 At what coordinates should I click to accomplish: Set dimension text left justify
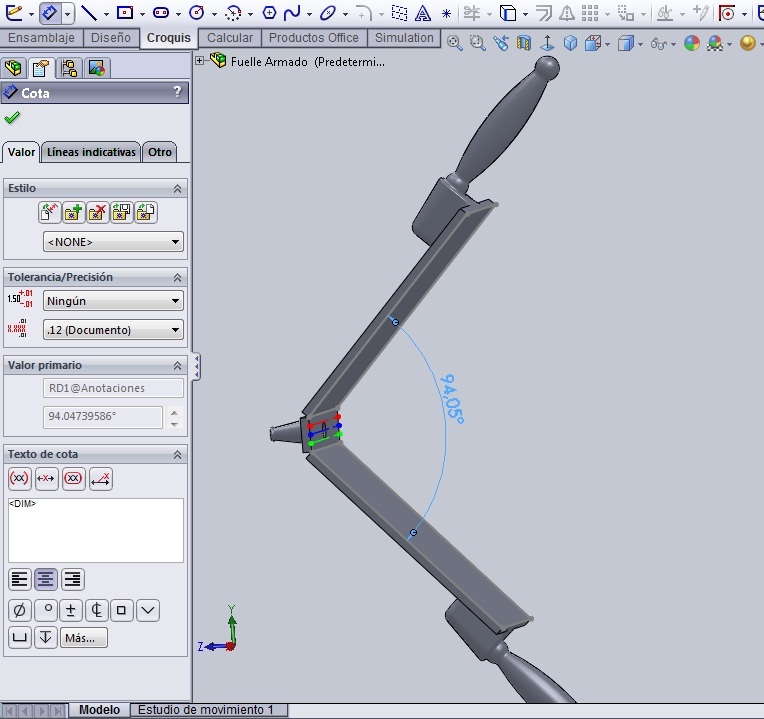(20, 579)
